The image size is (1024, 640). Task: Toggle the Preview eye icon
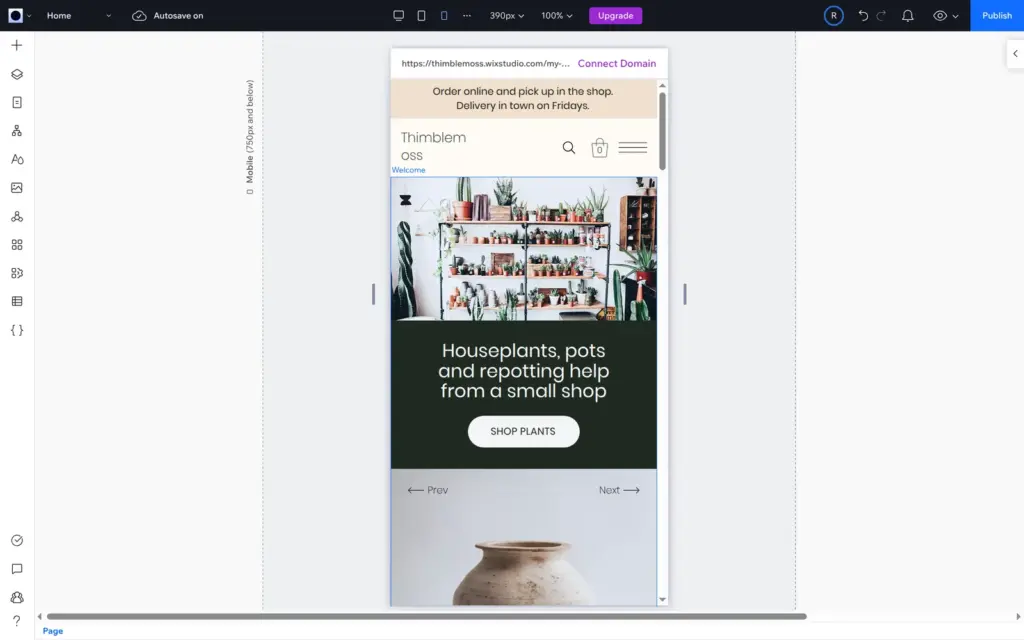pos(940,16)
